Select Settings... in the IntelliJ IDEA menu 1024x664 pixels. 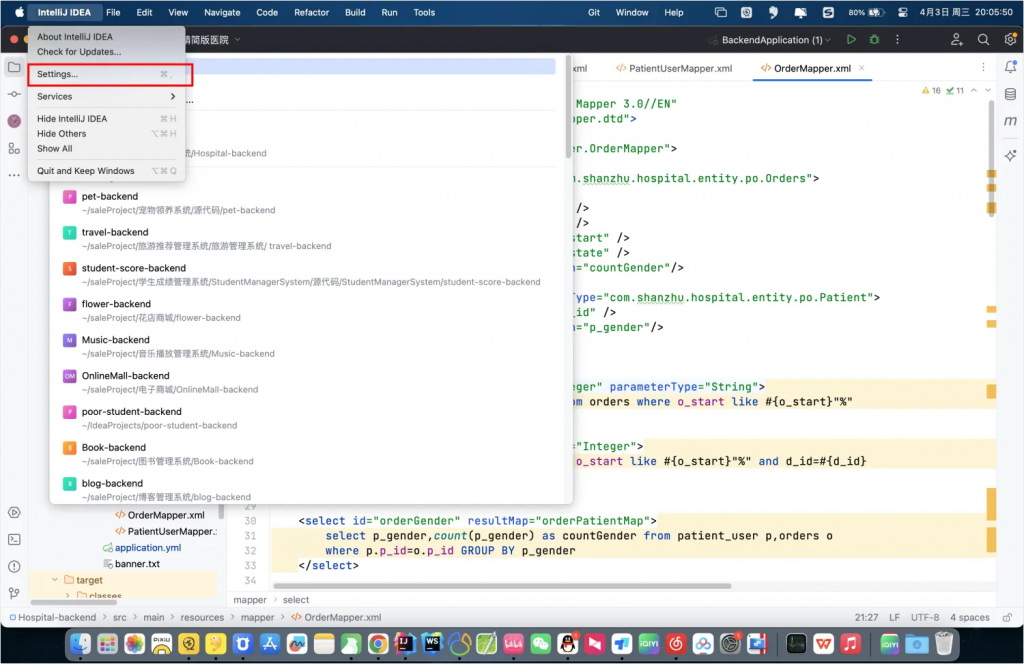pyautogui.click(x=57, y=74)
